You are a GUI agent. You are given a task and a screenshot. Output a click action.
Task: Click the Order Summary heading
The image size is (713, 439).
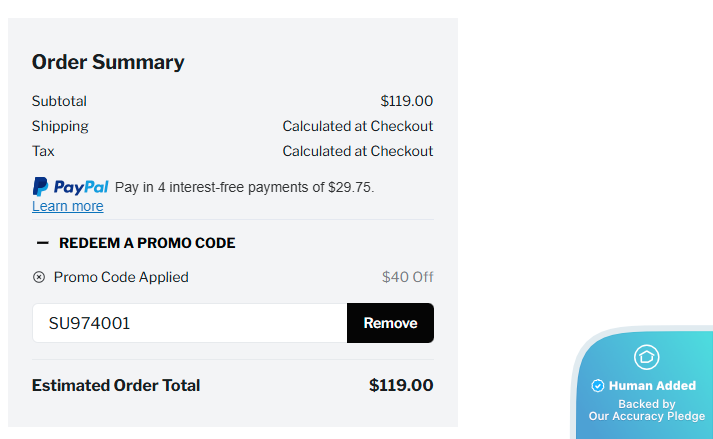(108, 62)
